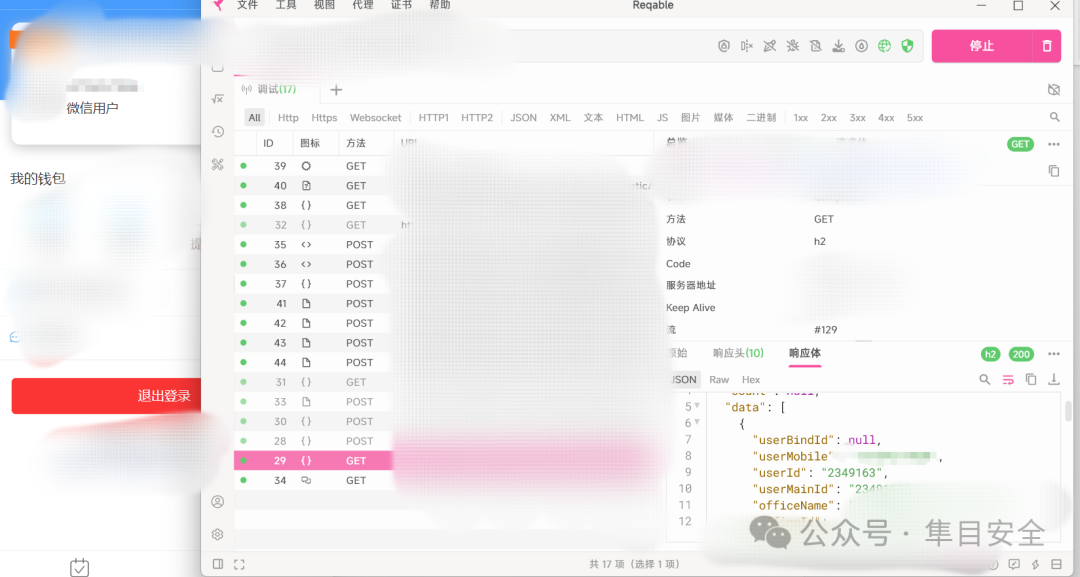
Task: Clear the list with the trash button
Action: (1047, 46)
